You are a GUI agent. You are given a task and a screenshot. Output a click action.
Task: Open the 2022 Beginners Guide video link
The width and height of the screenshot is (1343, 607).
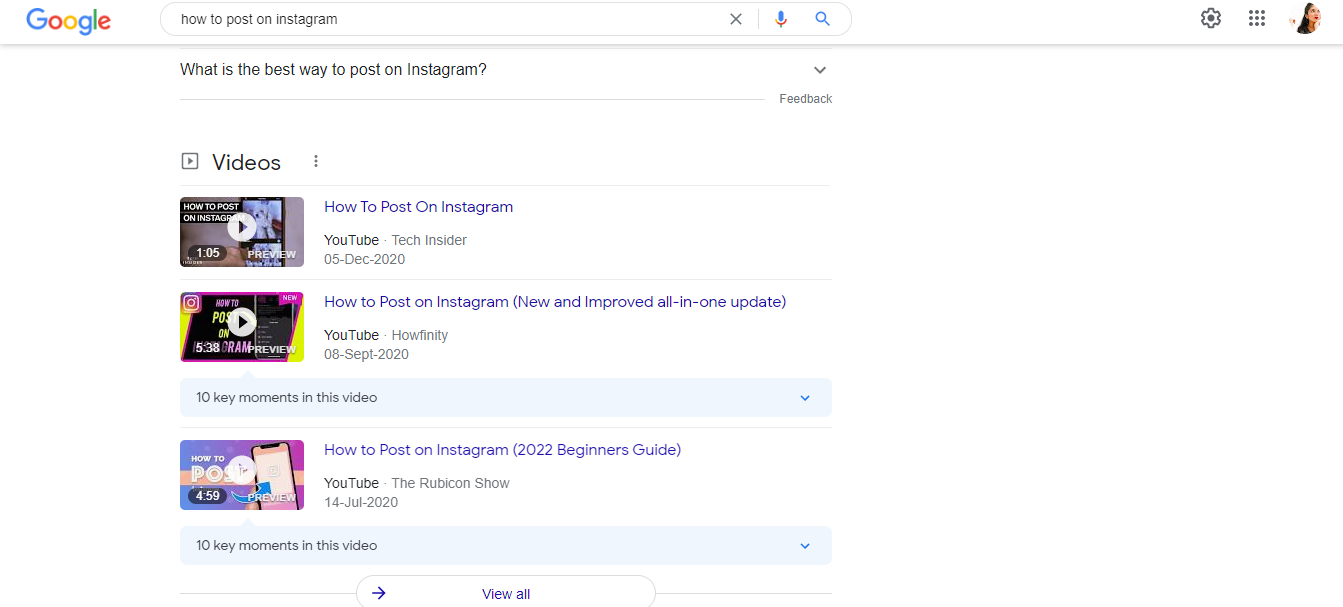pyautogui.click(x=502, y=449)
